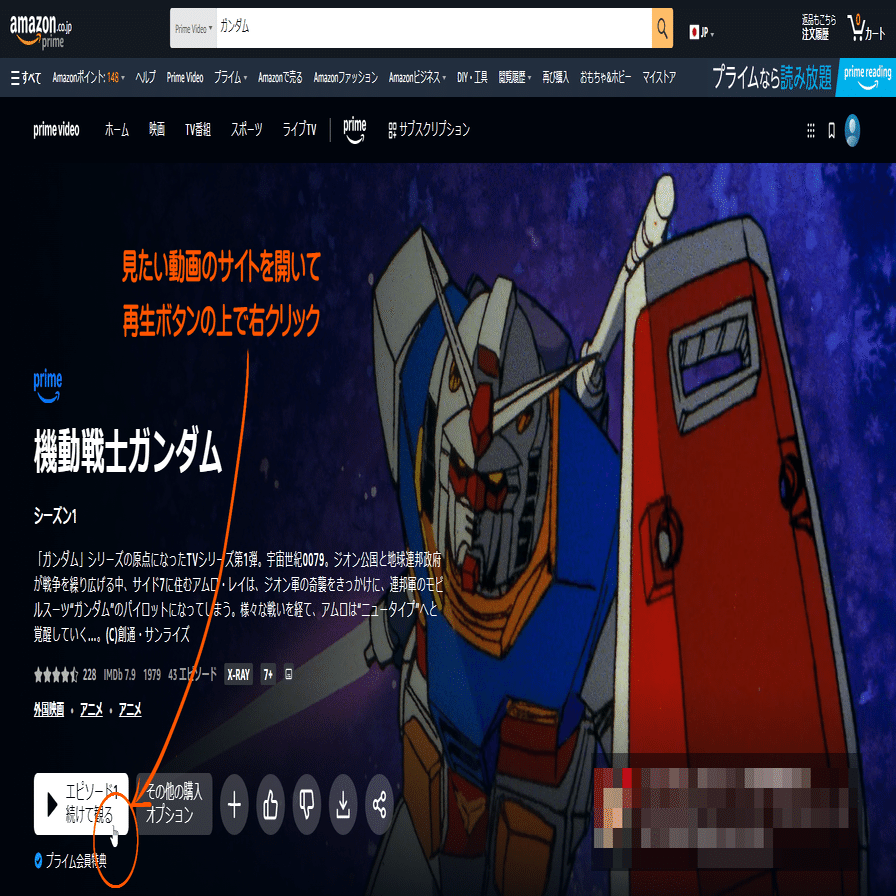The width and height of the screenshot is (896, 896).
Task: Expand the 閲覧履歴 dropdown
Action: pyautogui.click(x=515, y=78)
